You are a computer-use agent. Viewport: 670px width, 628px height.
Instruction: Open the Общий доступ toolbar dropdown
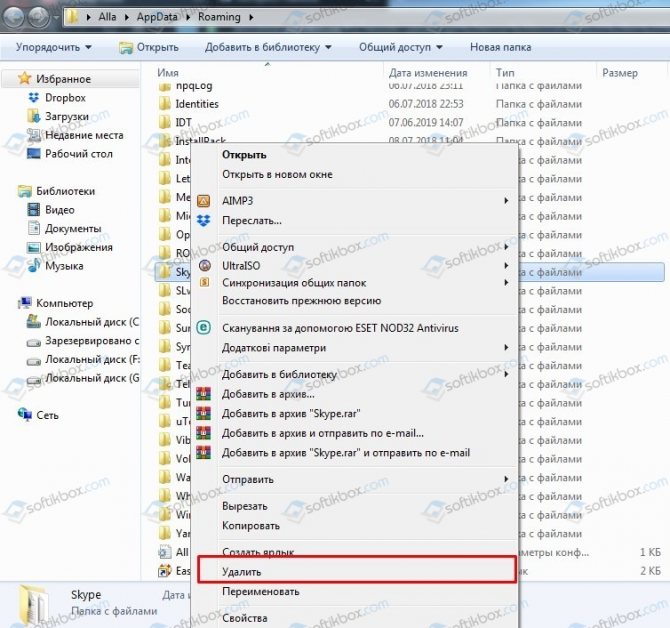(400, 47)
